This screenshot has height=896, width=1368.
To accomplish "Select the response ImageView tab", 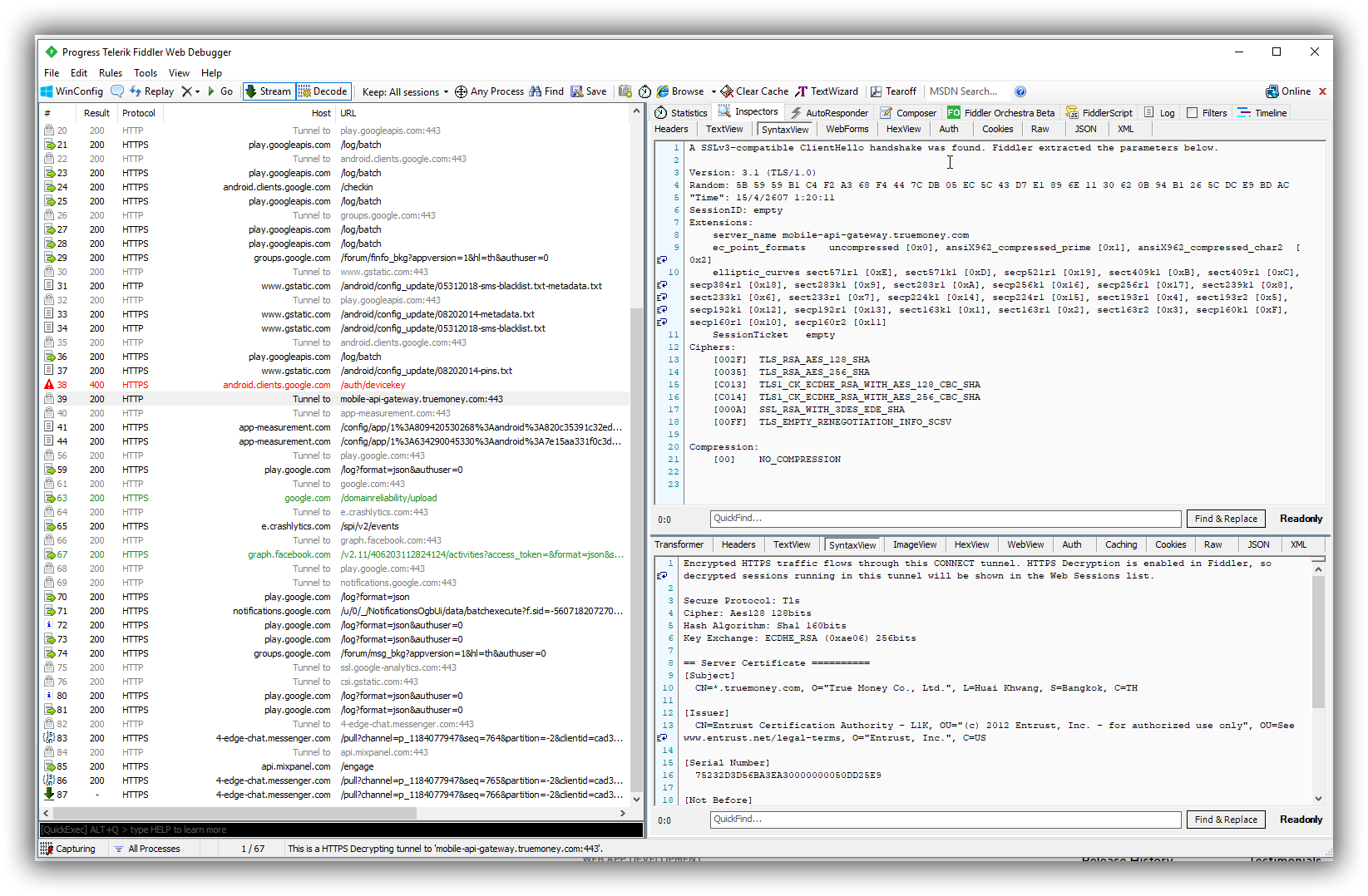I will pyautogui.click(x=915, y=545).
